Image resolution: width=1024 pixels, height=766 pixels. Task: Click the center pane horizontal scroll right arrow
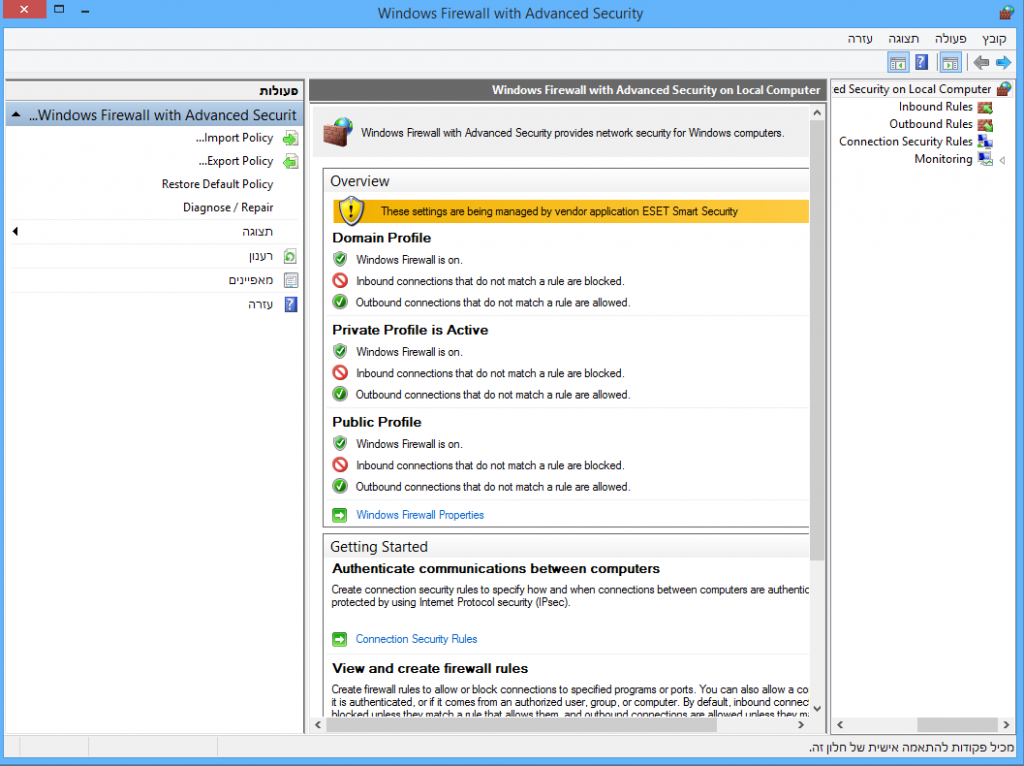pyautogui.click(x=801, y=725)
